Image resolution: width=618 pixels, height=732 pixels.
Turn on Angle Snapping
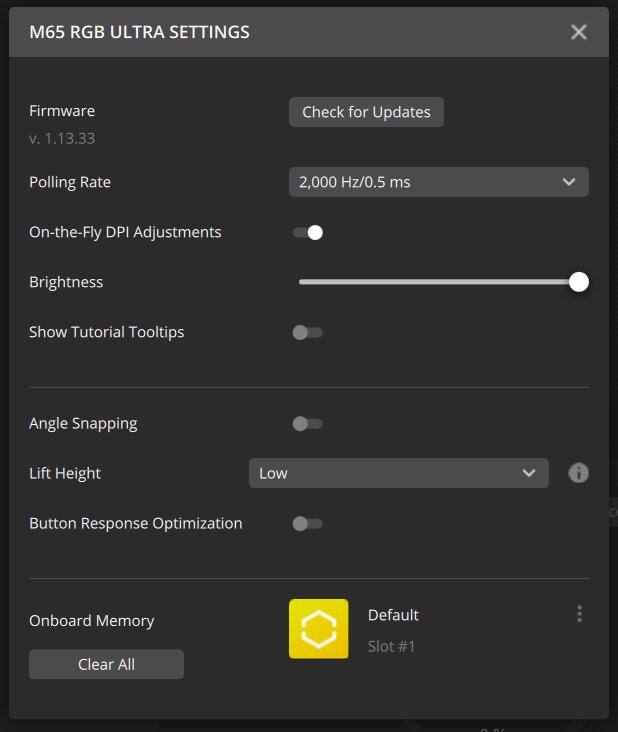click(x=307, y=424)
